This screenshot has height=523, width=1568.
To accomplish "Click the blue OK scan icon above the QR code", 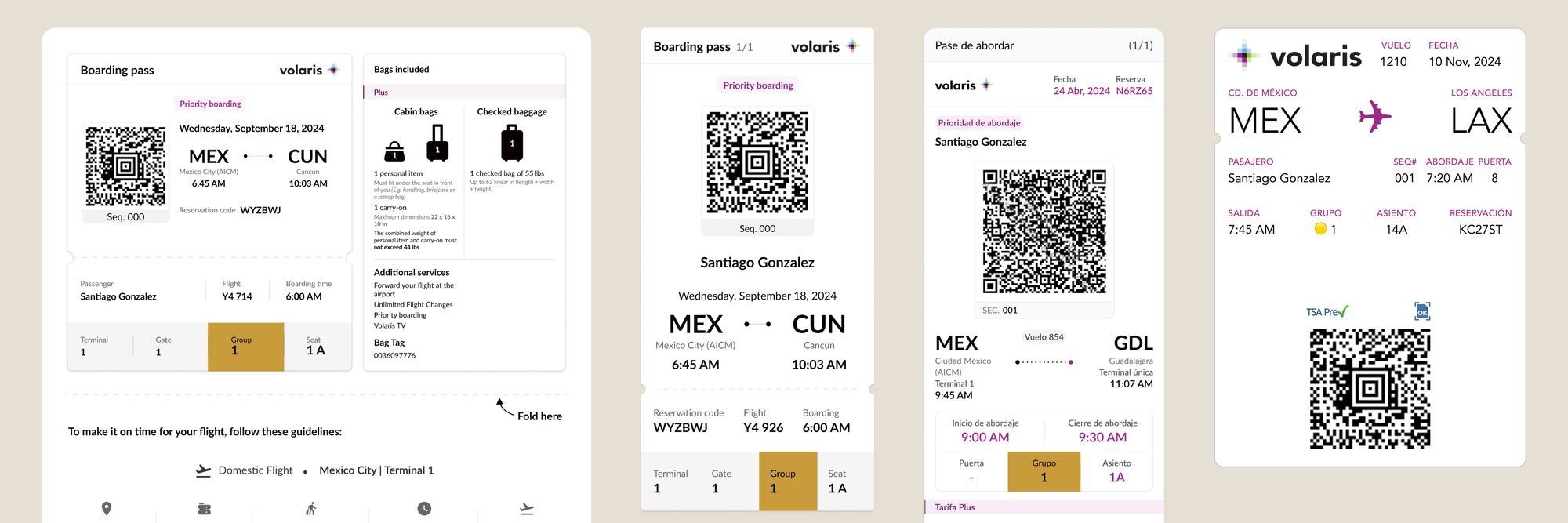I will click(1422, 311).
